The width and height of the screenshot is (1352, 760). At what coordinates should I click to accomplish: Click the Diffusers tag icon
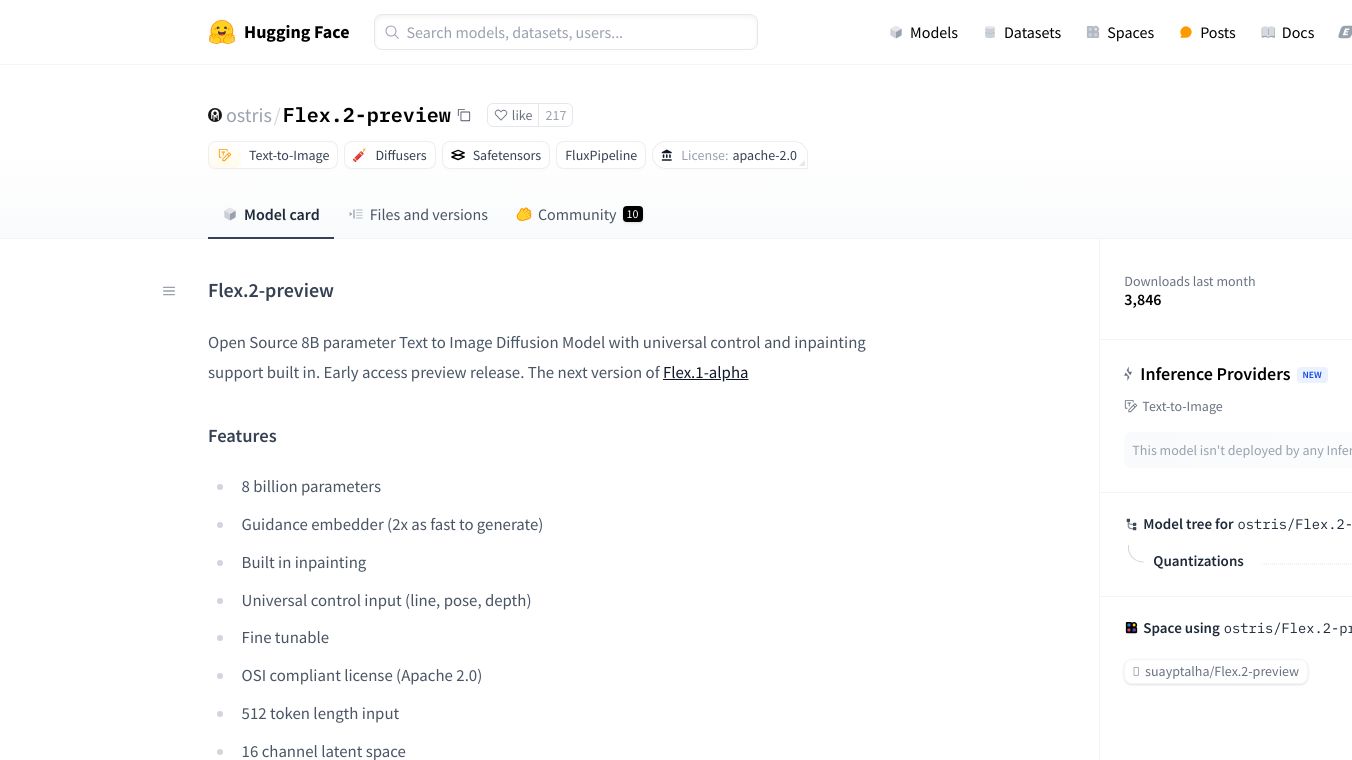[x=360, y=155]
